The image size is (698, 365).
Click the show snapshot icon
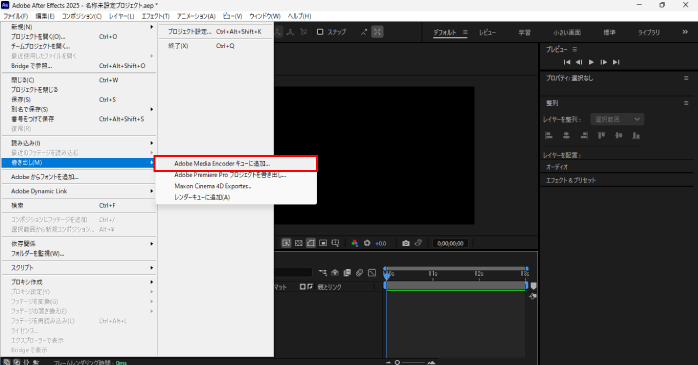(418, 243)
